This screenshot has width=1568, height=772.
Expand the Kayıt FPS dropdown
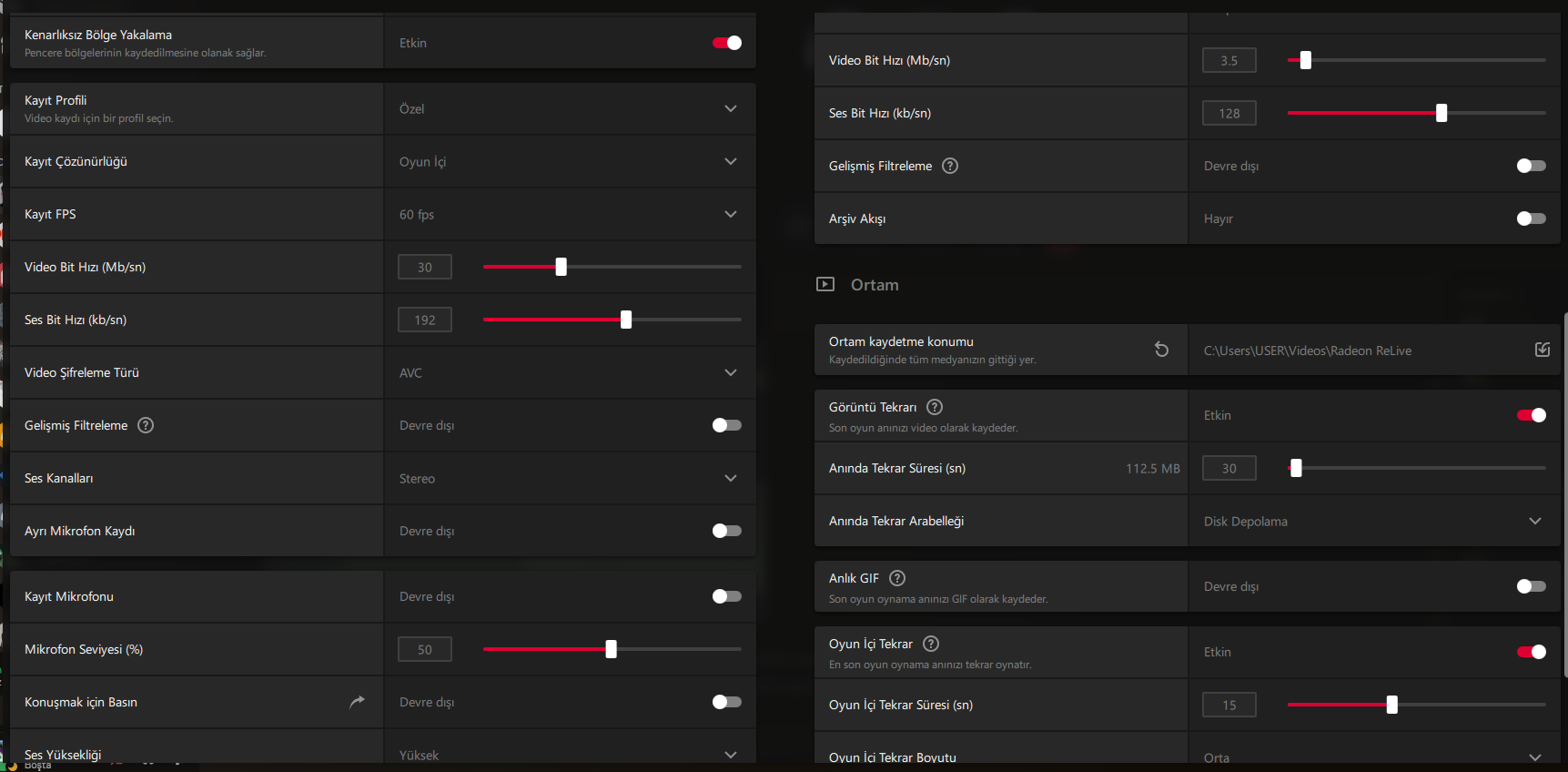pos(730,214)
